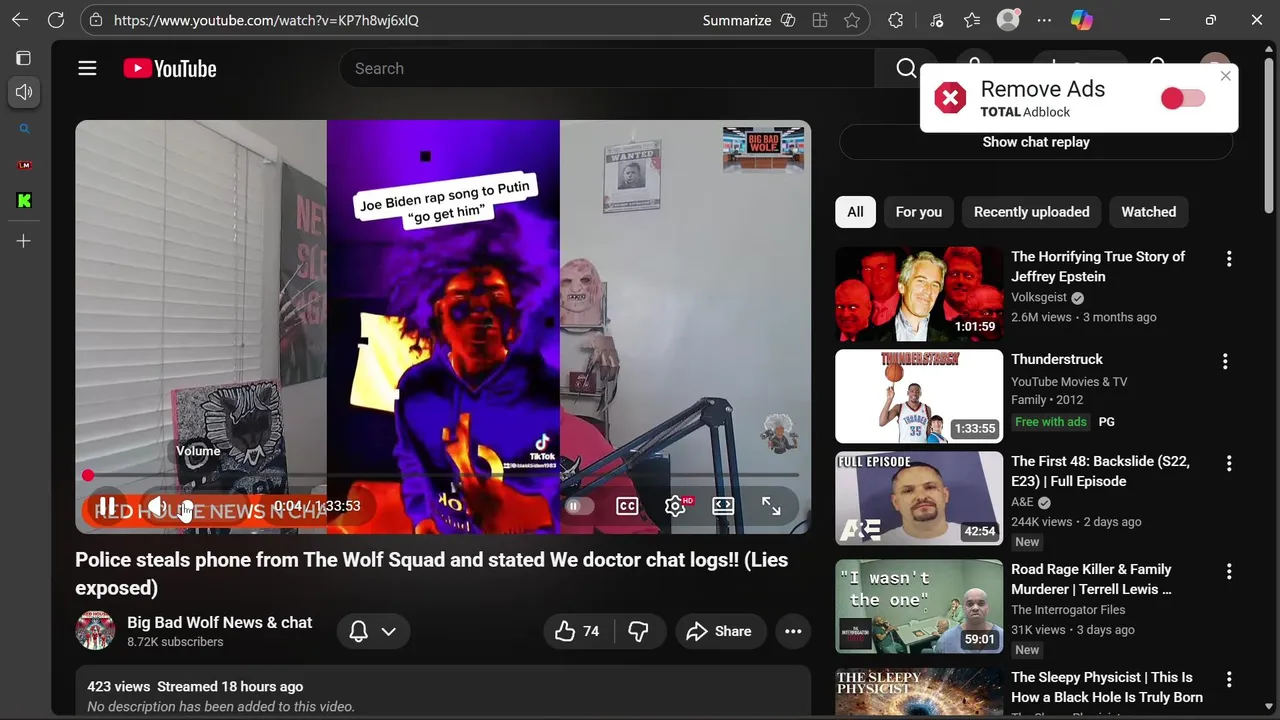This screenshot has width=1280, height=720.
Task: Select Recently uploaded filter chip
Action: tap(1031, 212)
